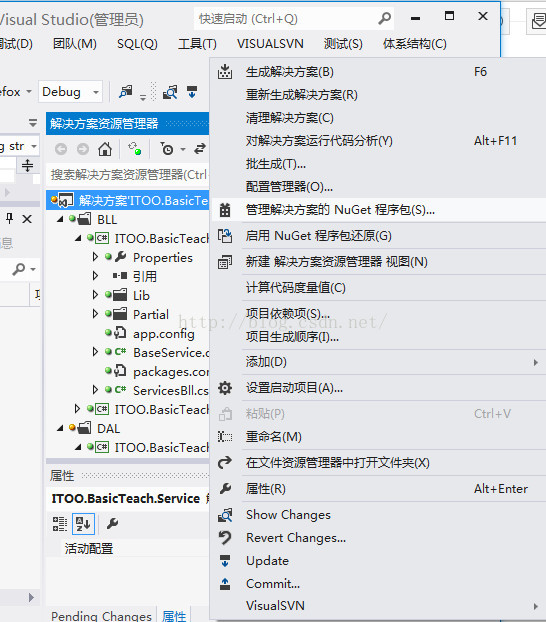Click the Home icon in Solution Explorer toolbar

105,149
